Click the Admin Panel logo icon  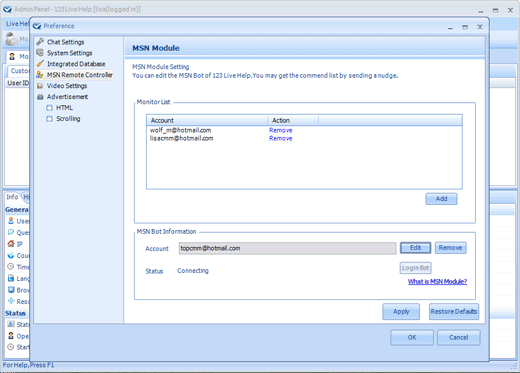pyautogui.click(x=7, y=9)
